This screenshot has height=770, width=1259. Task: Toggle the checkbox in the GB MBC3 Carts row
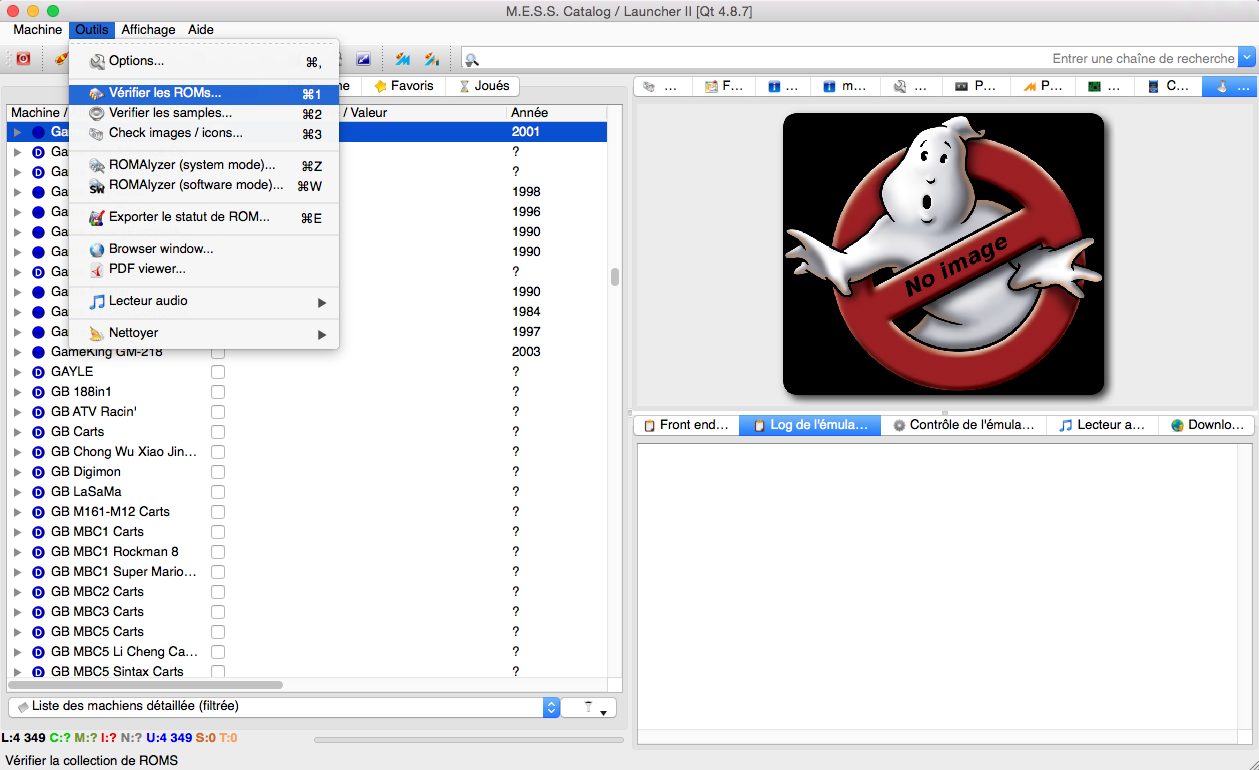coord(218,612)
